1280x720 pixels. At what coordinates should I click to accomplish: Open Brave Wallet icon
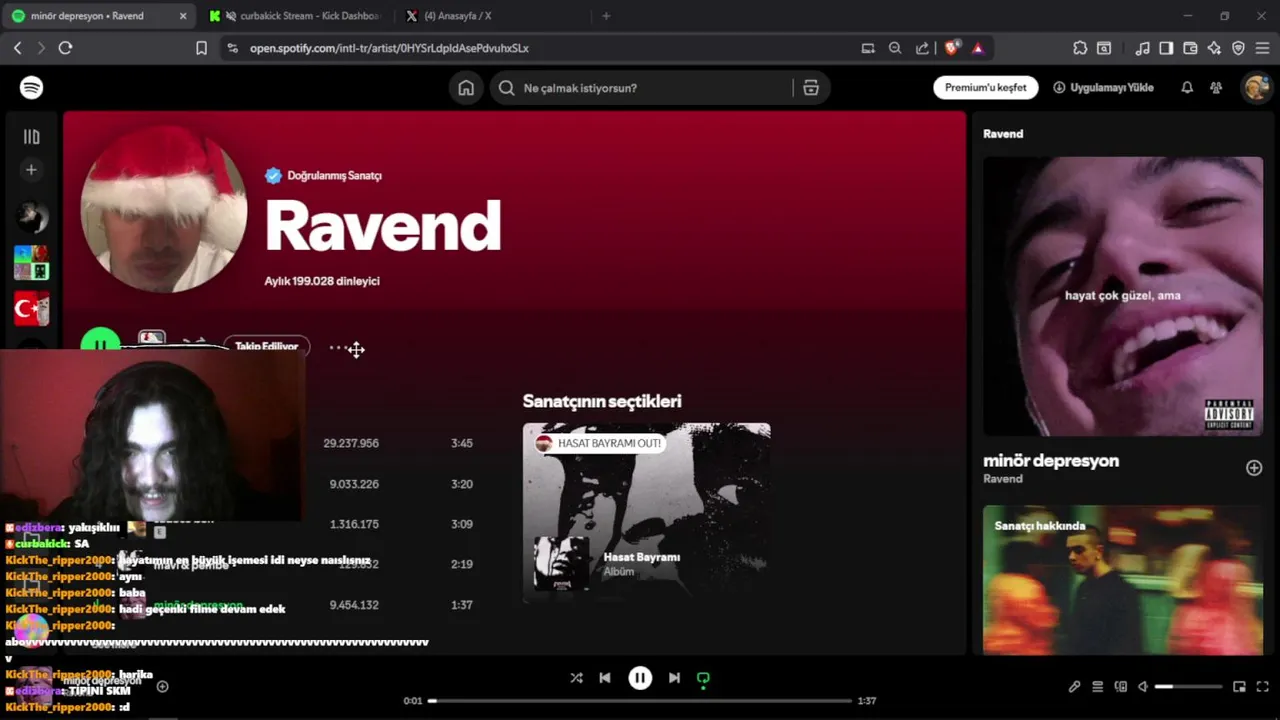pos(1190,48)
